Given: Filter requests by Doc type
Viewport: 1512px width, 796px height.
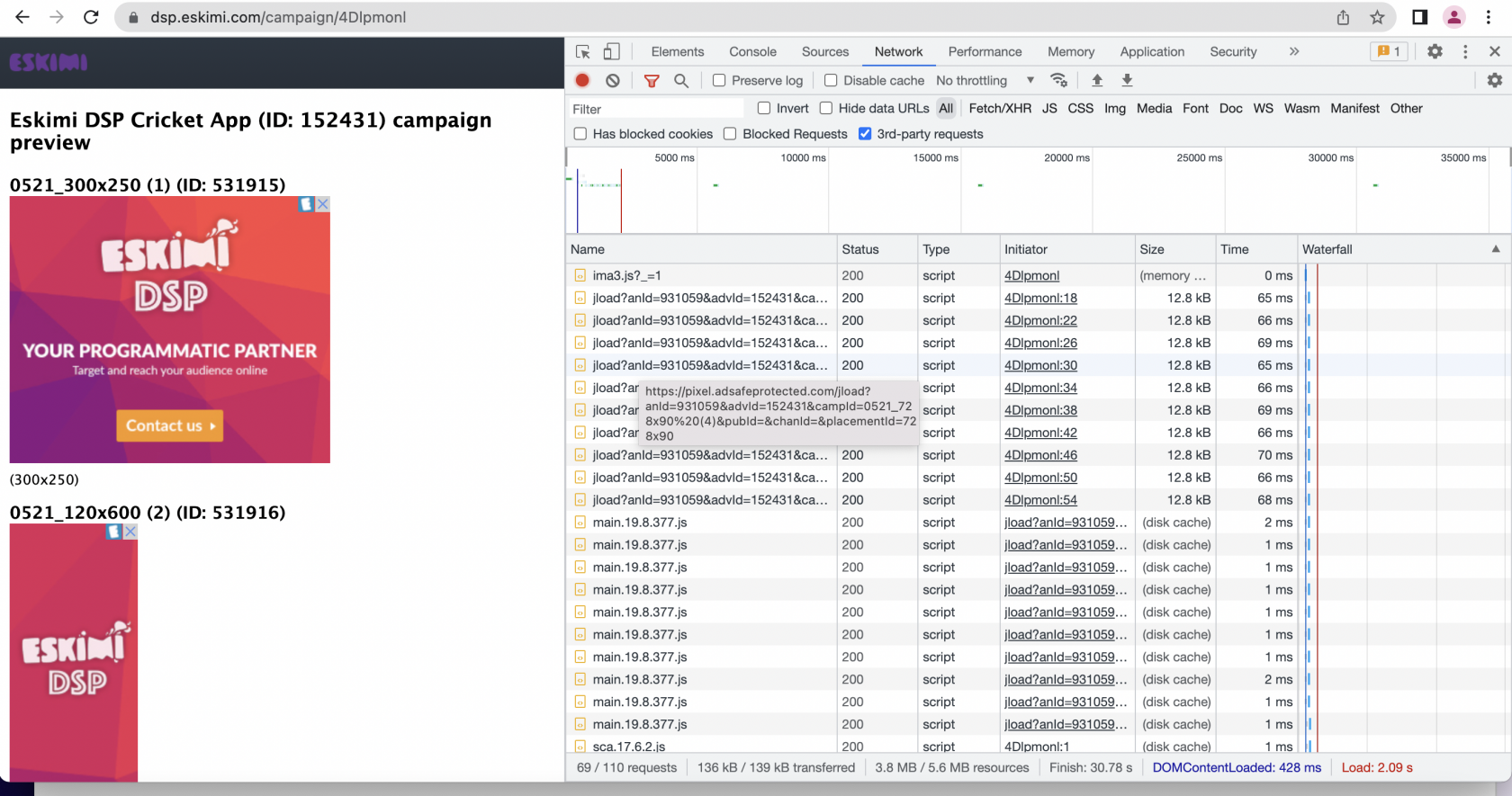Looking at the screenshot, I should tap(1230, 108).
